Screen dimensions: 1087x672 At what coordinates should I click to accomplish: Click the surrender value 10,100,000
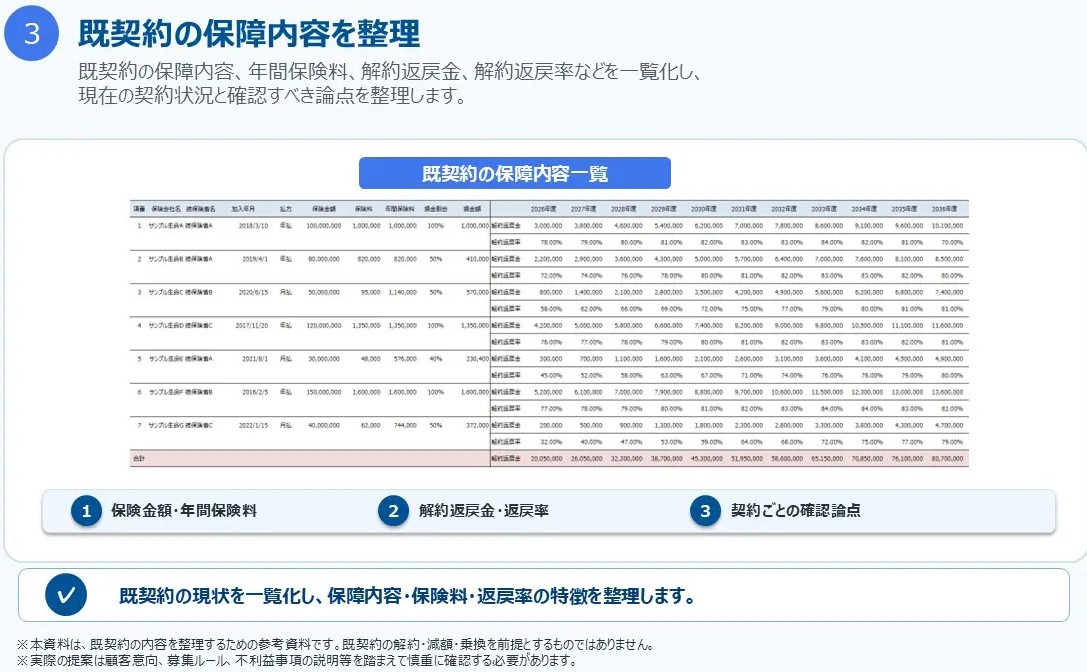pyautogui.click(x=947, y=225)
